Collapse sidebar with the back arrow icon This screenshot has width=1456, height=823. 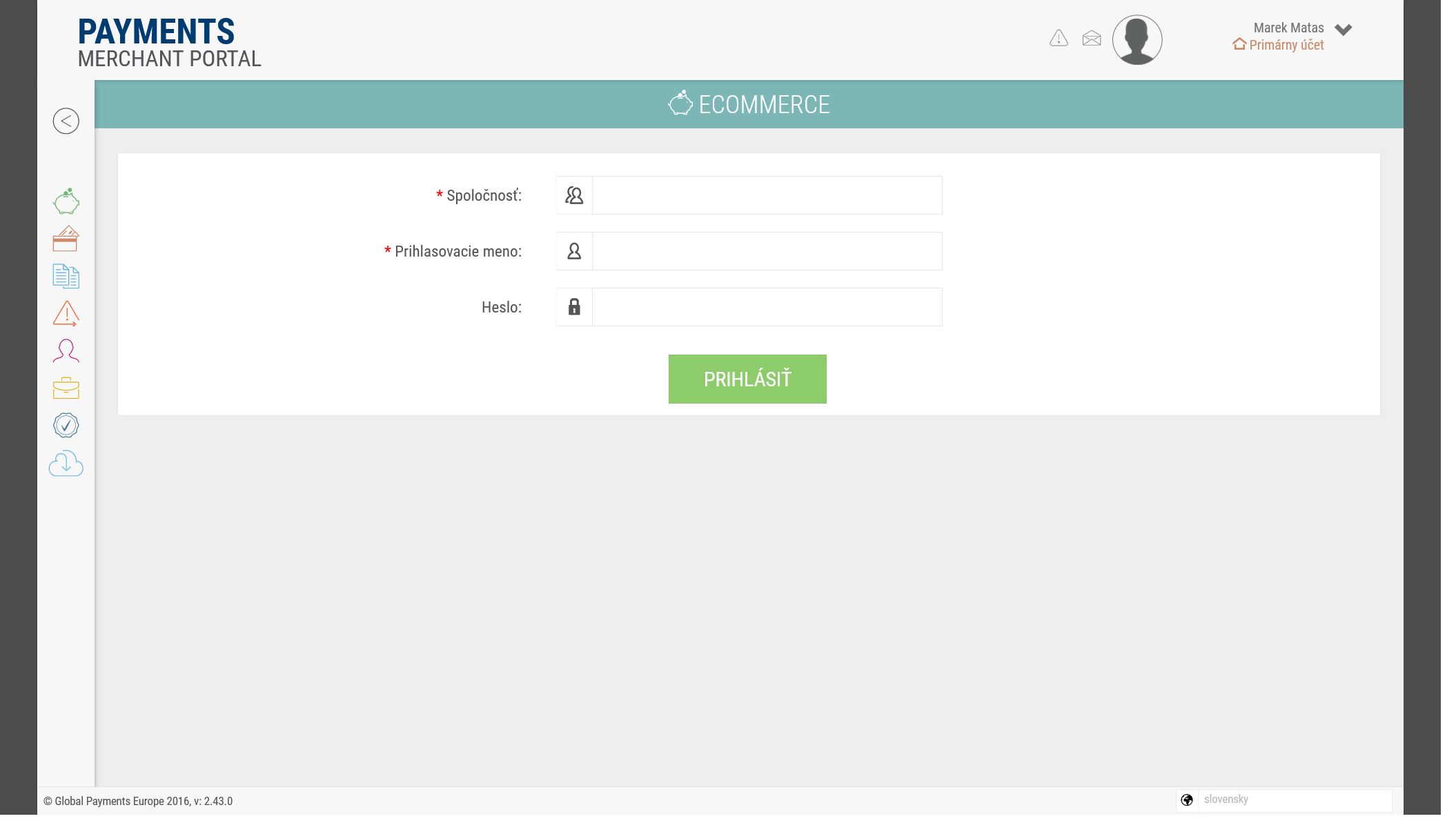coord(66,121)
